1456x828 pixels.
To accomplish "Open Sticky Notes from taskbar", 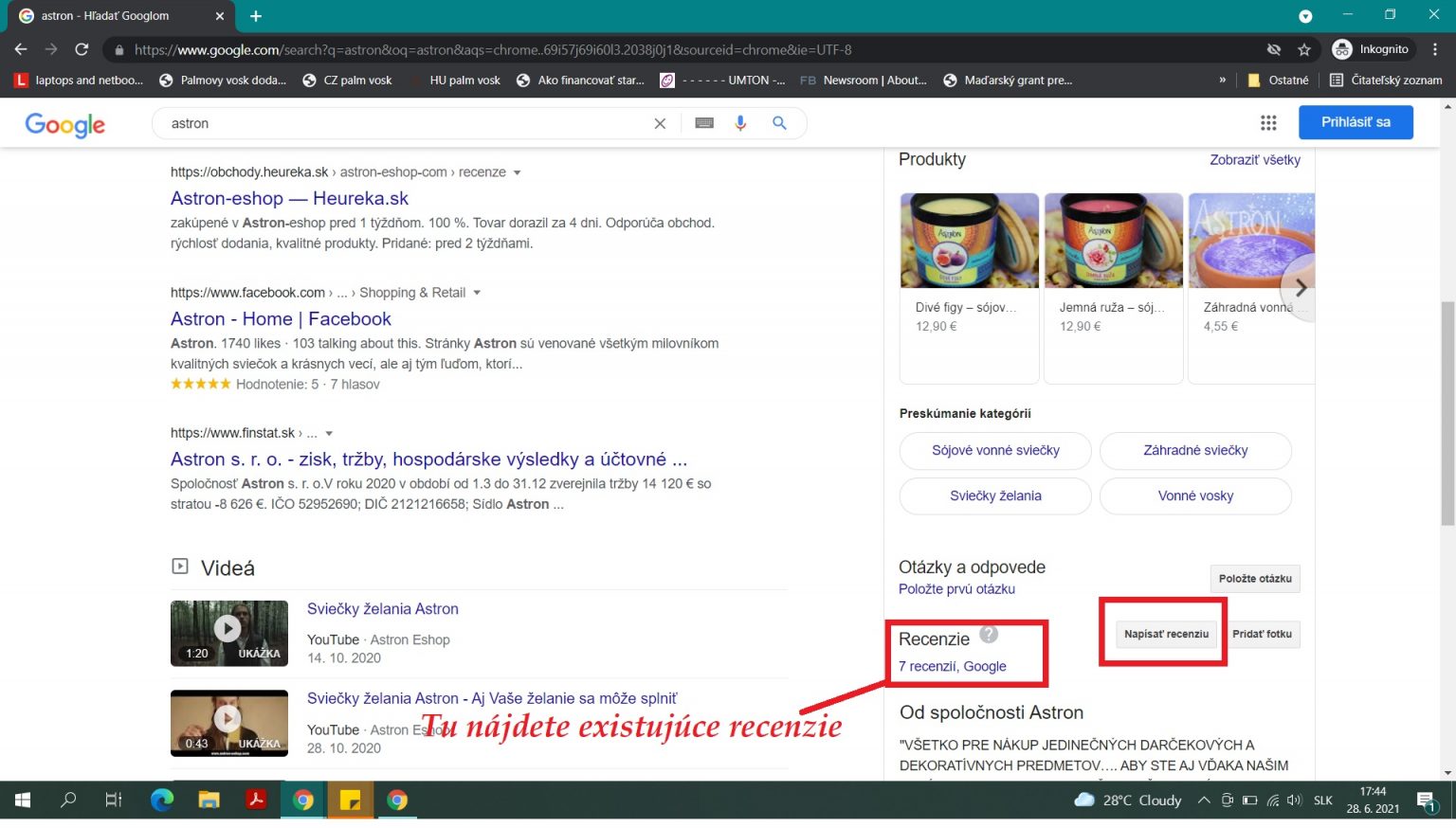I will click(350, 801).
